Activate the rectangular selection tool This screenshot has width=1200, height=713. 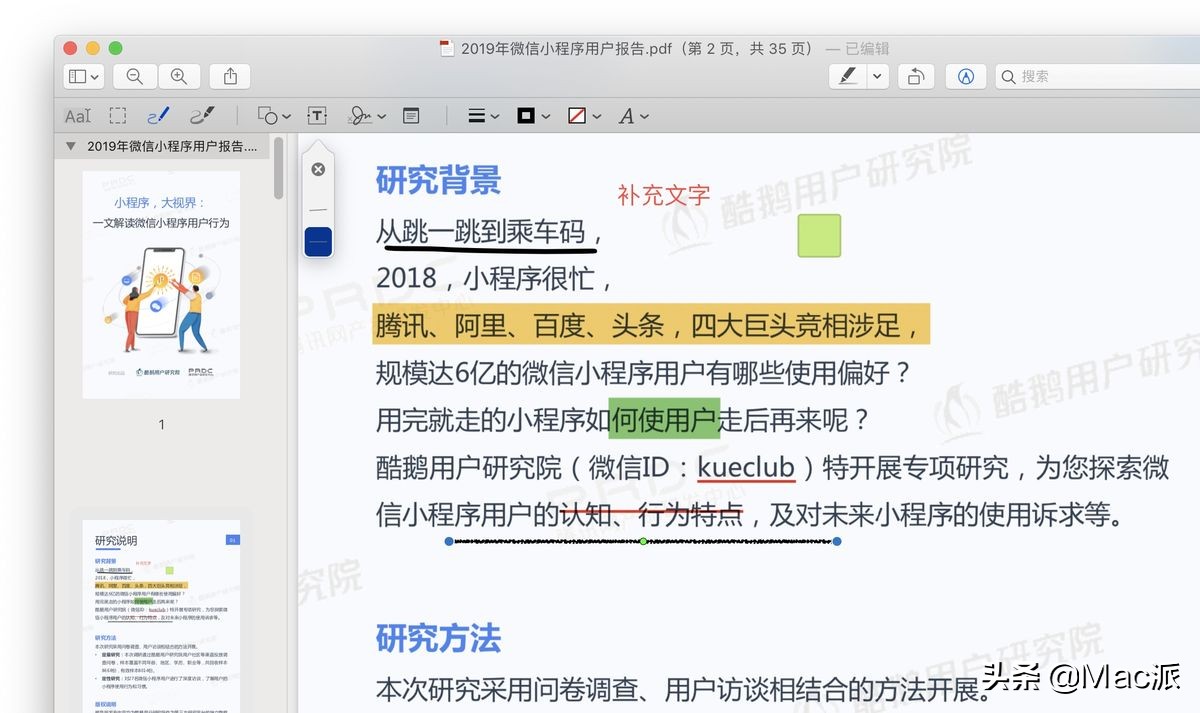117,115
